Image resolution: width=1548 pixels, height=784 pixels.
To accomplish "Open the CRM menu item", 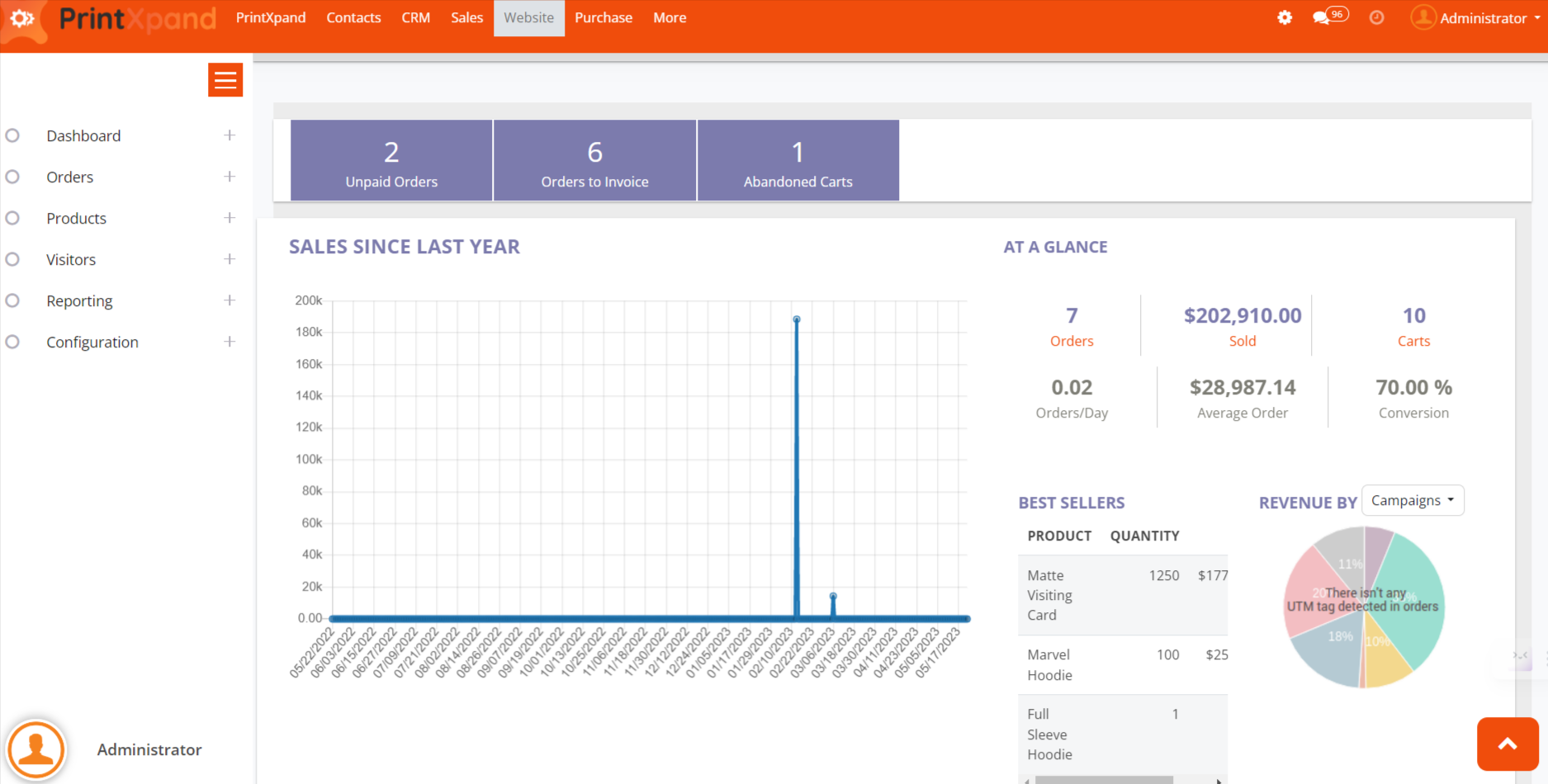I will (x=415, y=18).
